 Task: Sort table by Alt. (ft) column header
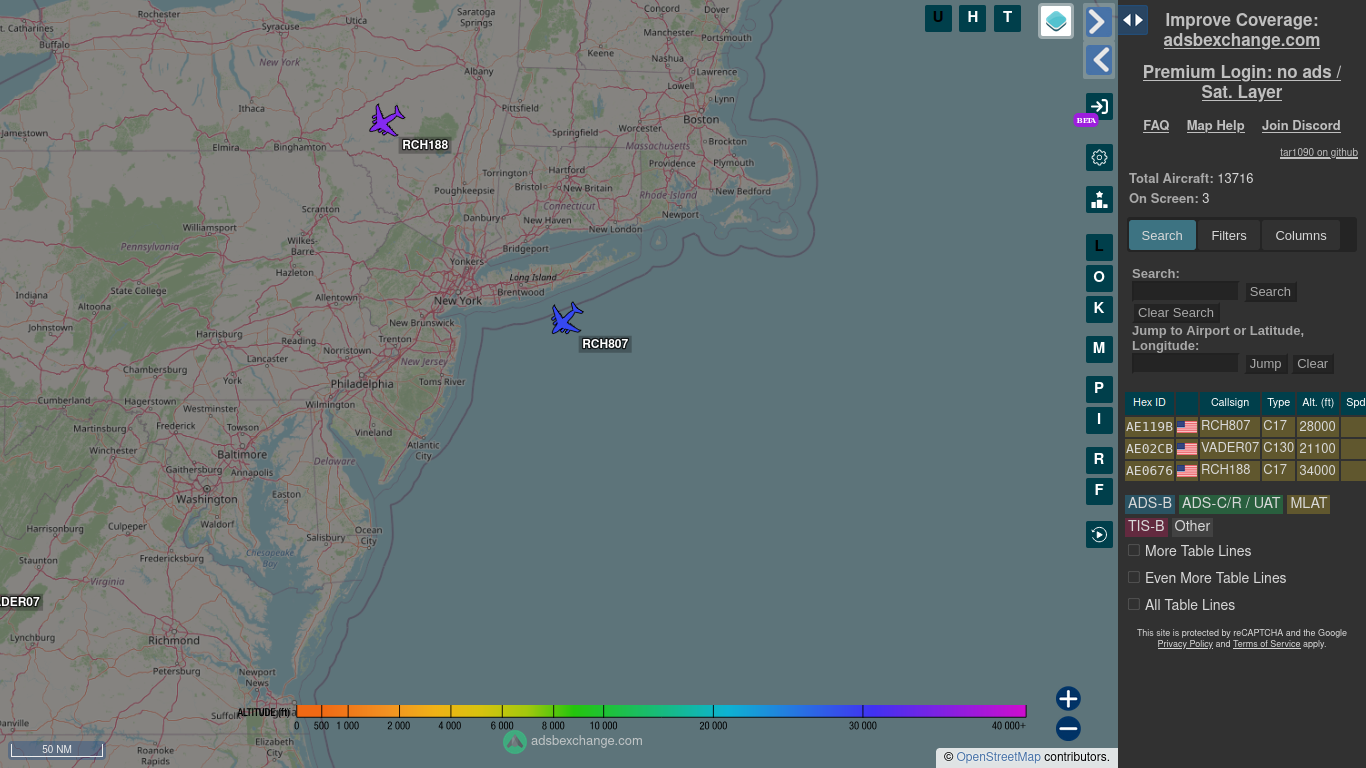click(1317, 403)
